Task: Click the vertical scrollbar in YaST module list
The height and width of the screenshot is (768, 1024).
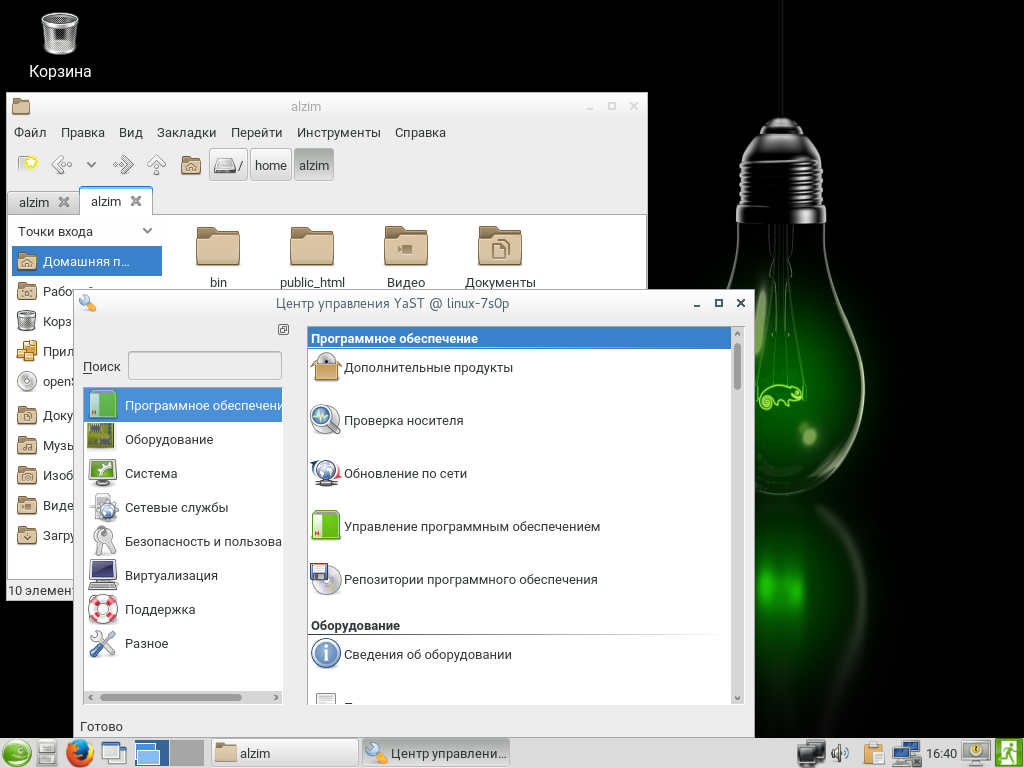Action: (738, 366)
